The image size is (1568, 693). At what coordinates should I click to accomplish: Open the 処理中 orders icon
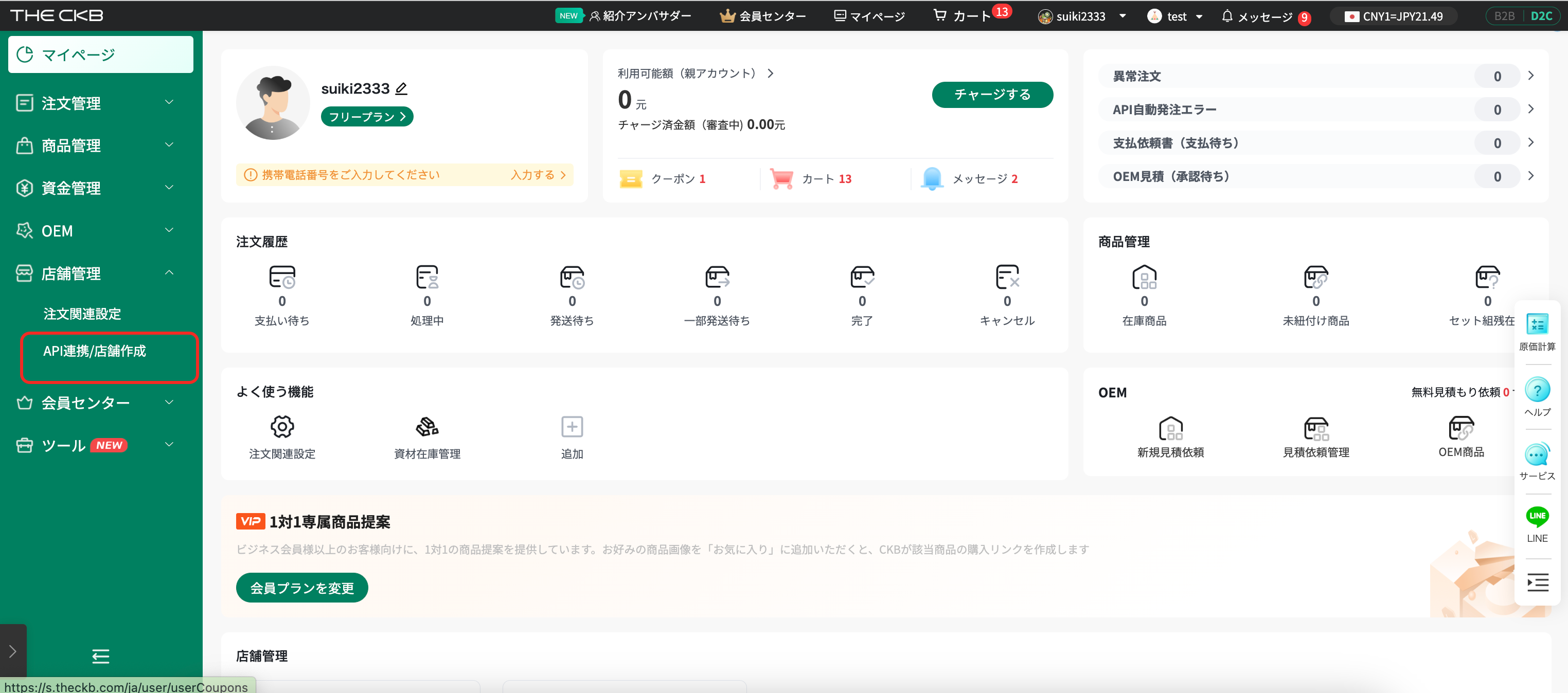click(426, 277)
